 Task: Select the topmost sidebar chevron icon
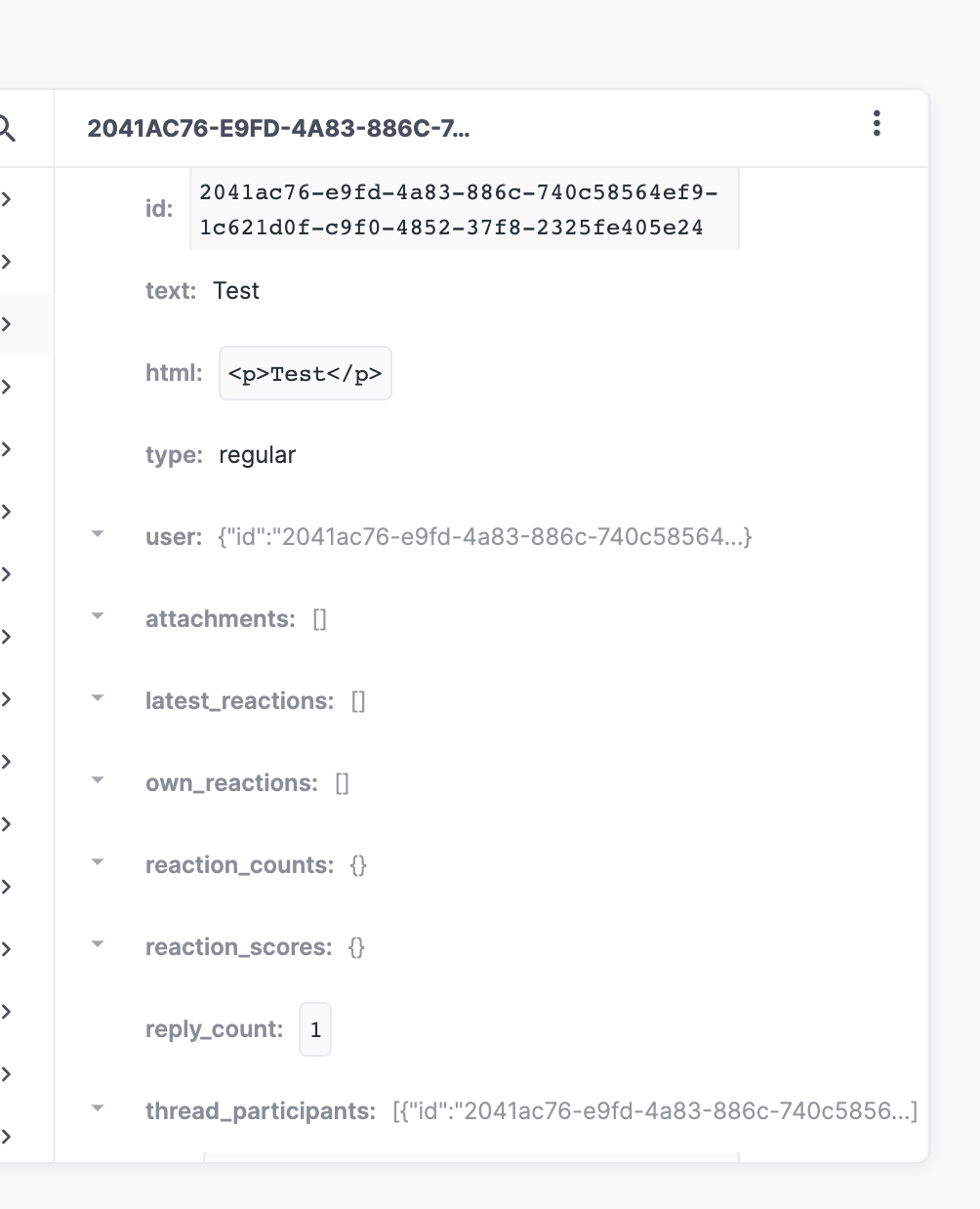[8, 198]
